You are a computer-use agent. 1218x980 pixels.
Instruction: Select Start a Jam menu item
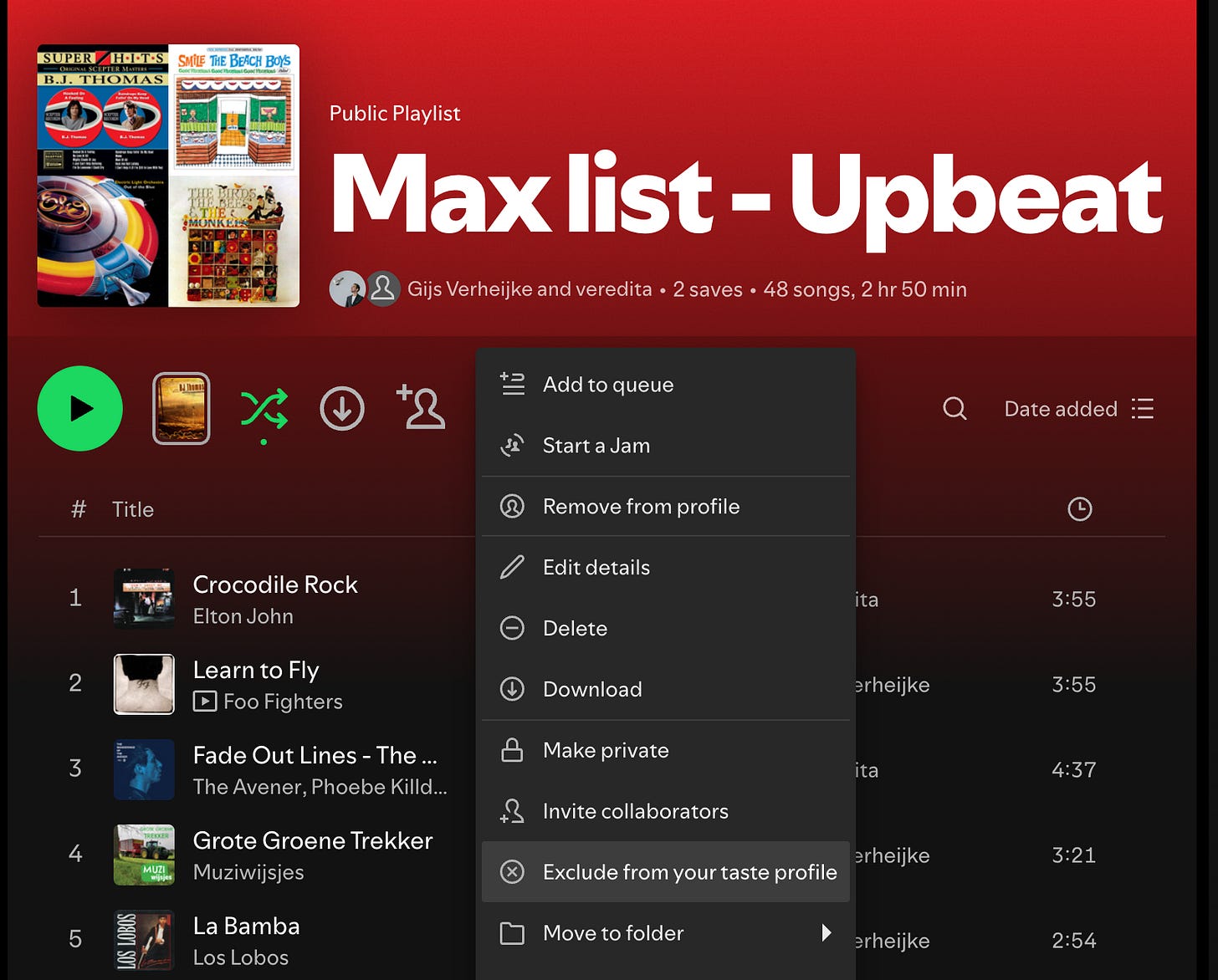point(666,446)
